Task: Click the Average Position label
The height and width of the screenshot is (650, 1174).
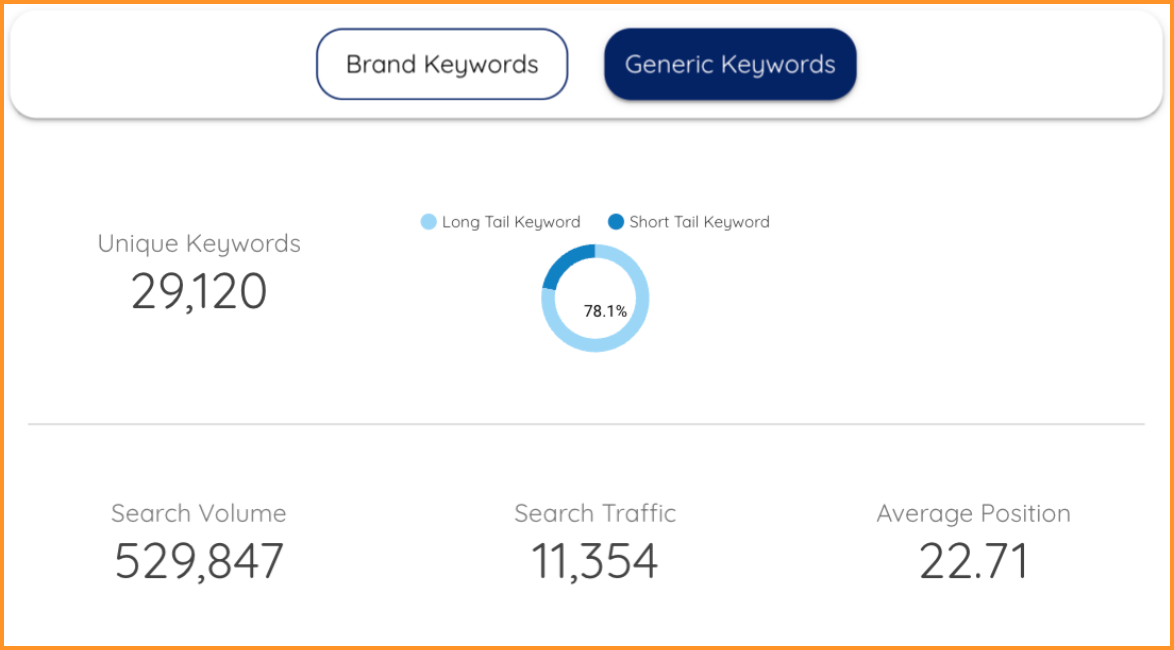Action: point(973,514)
